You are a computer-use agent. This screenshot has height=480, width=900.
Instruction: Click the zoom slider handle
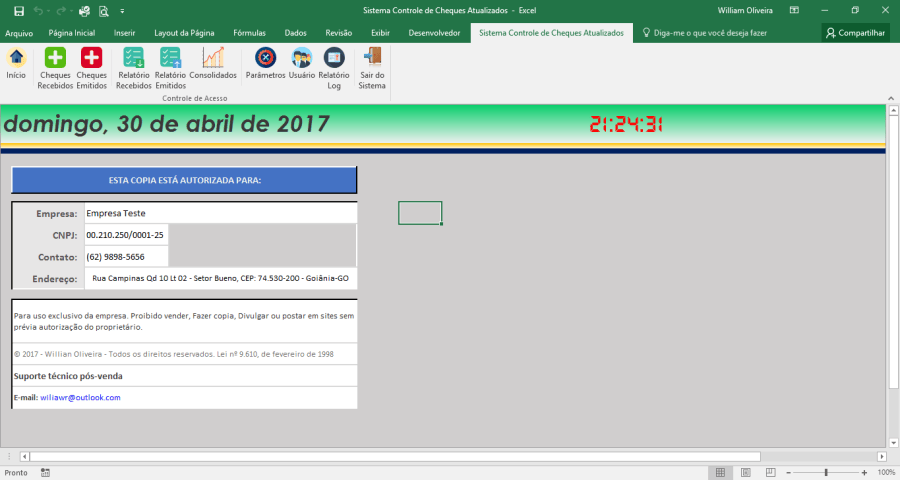(x=826, y=473)
